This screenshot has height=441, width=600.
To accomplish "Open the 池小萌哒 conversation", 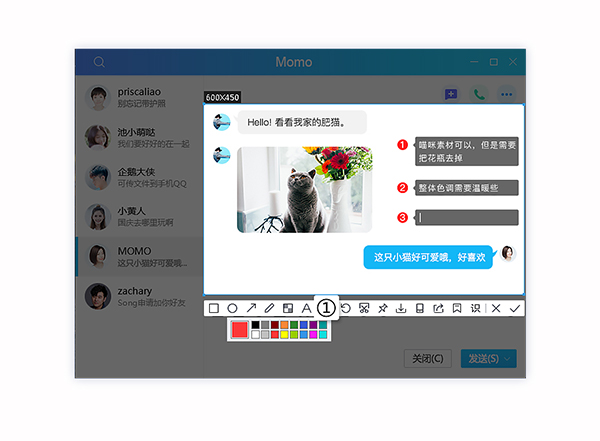I will pos(139,137).
